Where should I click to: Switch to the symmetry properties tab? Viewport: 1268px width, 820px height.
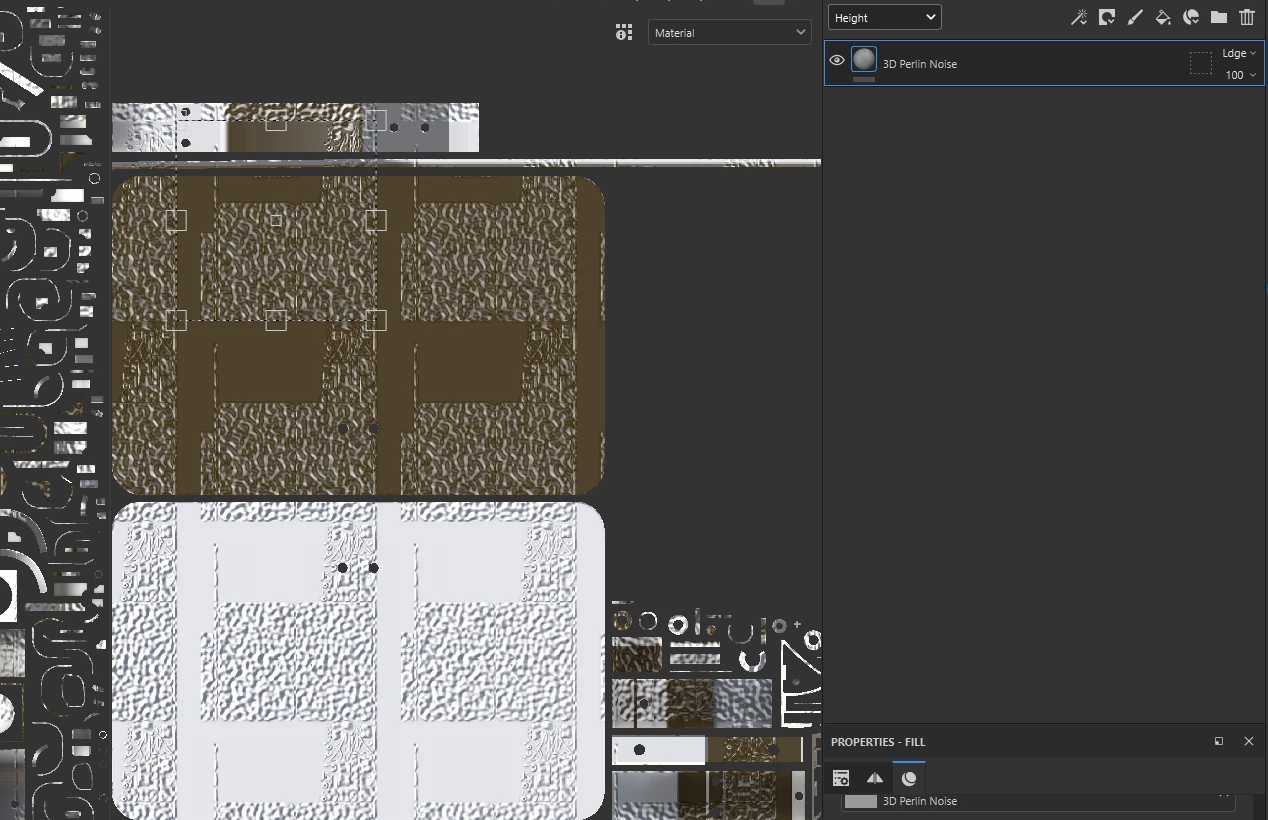(x=875, y=778)
